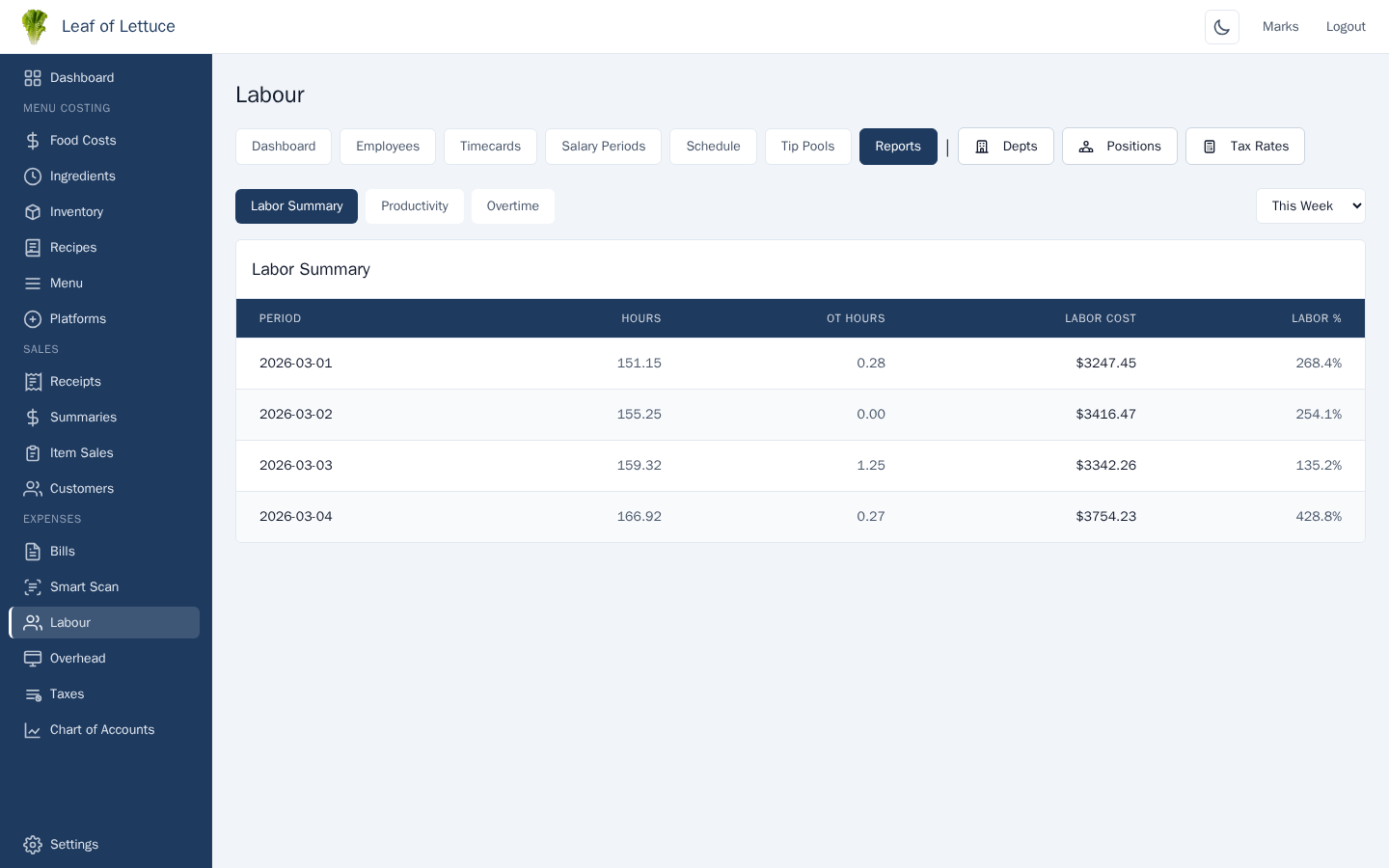Select the Customers icon in sidebar
The height and width of the screenshot is (868, 1389).
point(33,489)
